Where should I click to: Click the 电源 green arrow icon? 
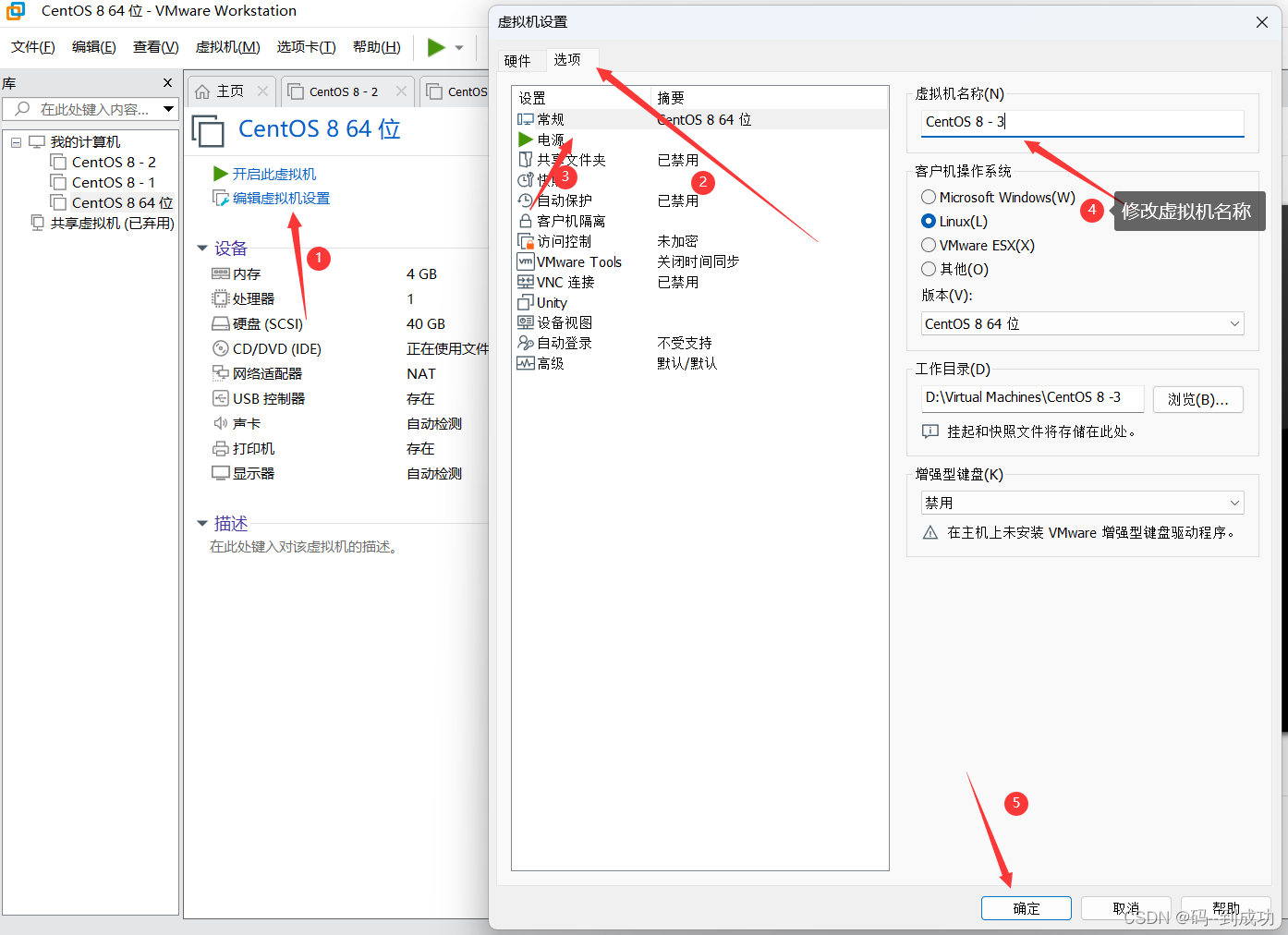click(526, 140)
